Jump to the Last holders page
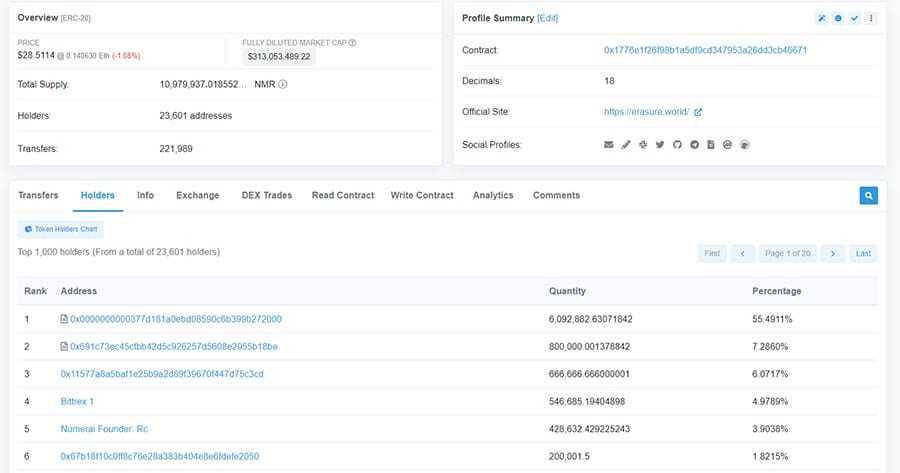Screen dimensions: 900x473 click(x=863, y=254)
